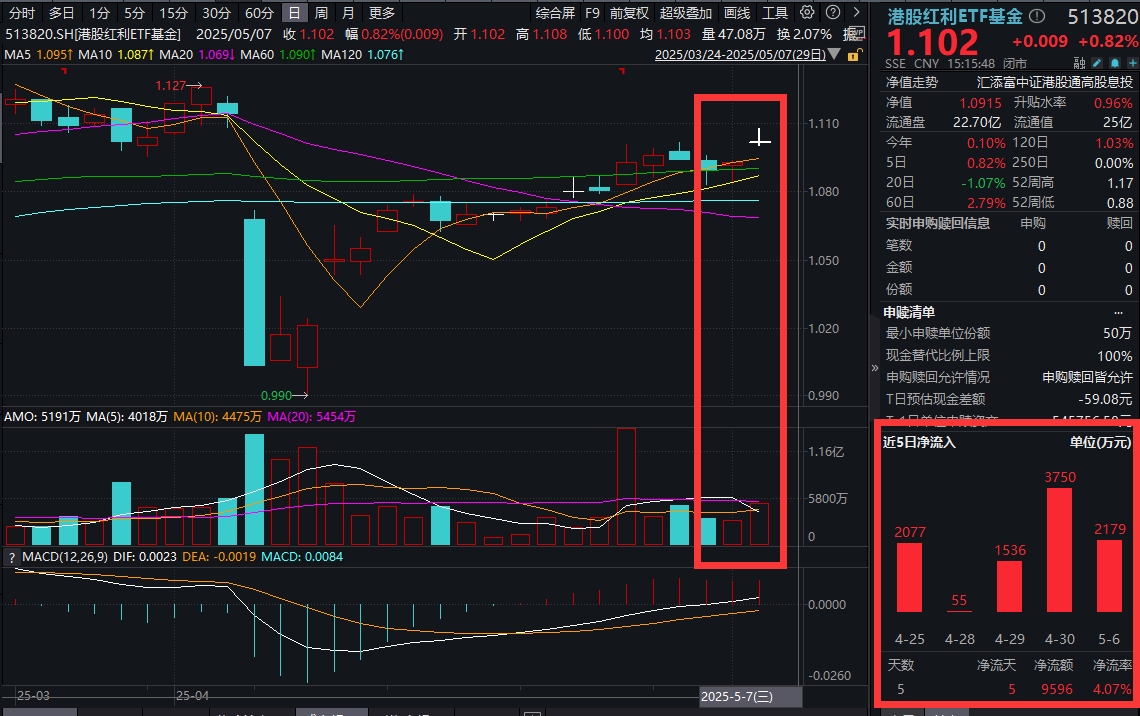Open the 净值走势 NAV trend link

point(911,82)
